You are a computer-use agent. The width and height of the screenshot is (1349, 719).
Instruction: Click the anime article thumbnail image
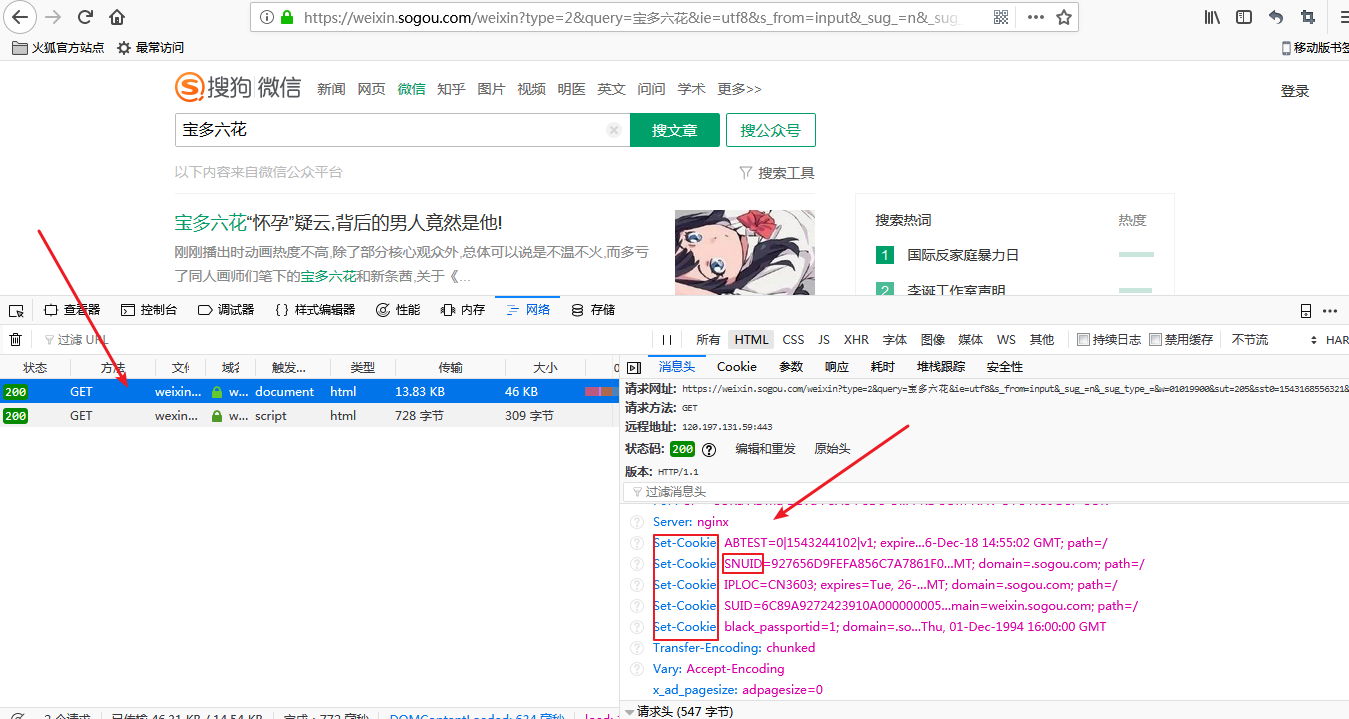(x=745, y=252)
